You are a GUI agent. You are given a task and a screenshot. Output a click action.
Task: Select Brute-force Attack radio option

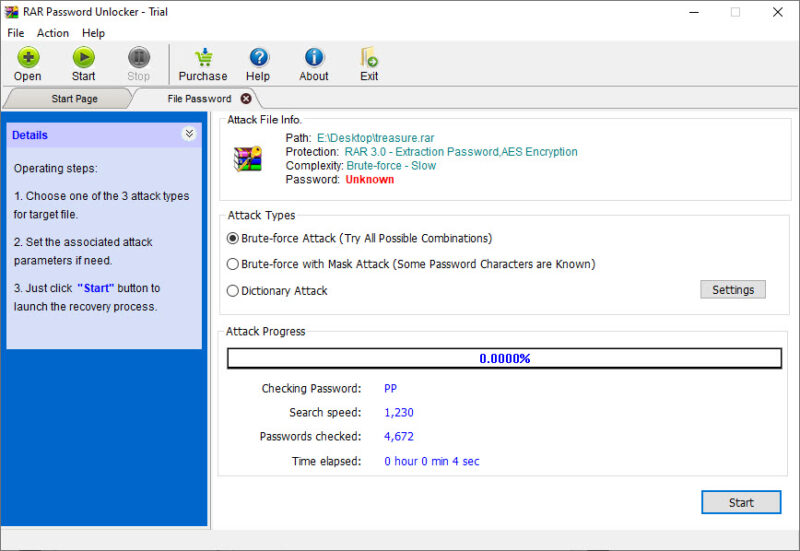pyautogui.click(x=233, y=238)
